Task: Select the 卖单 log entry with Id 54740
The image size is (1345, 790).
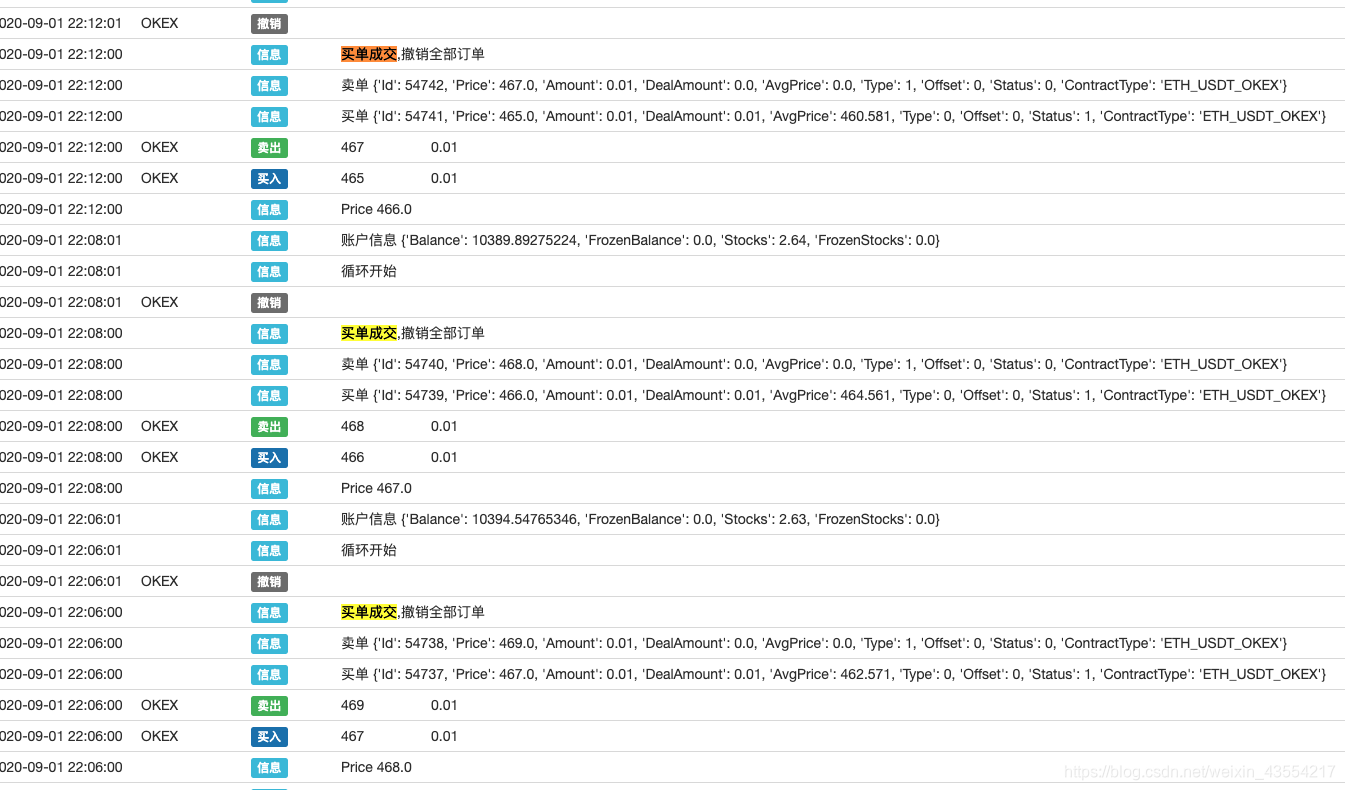Action: coord(814,364)
